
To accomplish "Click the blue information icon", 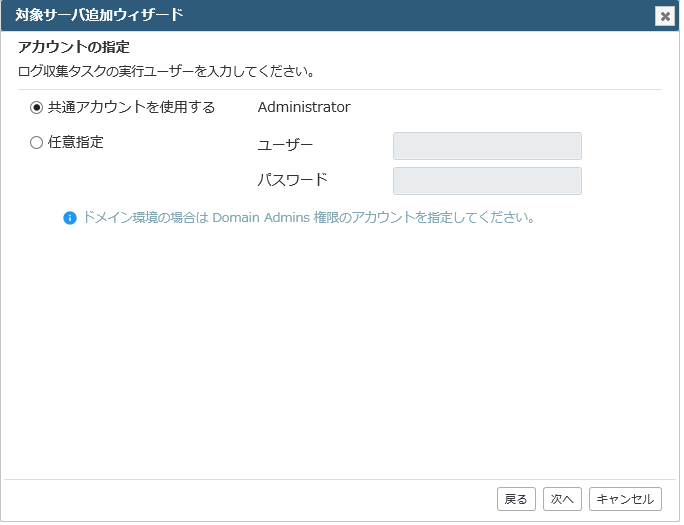I will coord(70,218).
